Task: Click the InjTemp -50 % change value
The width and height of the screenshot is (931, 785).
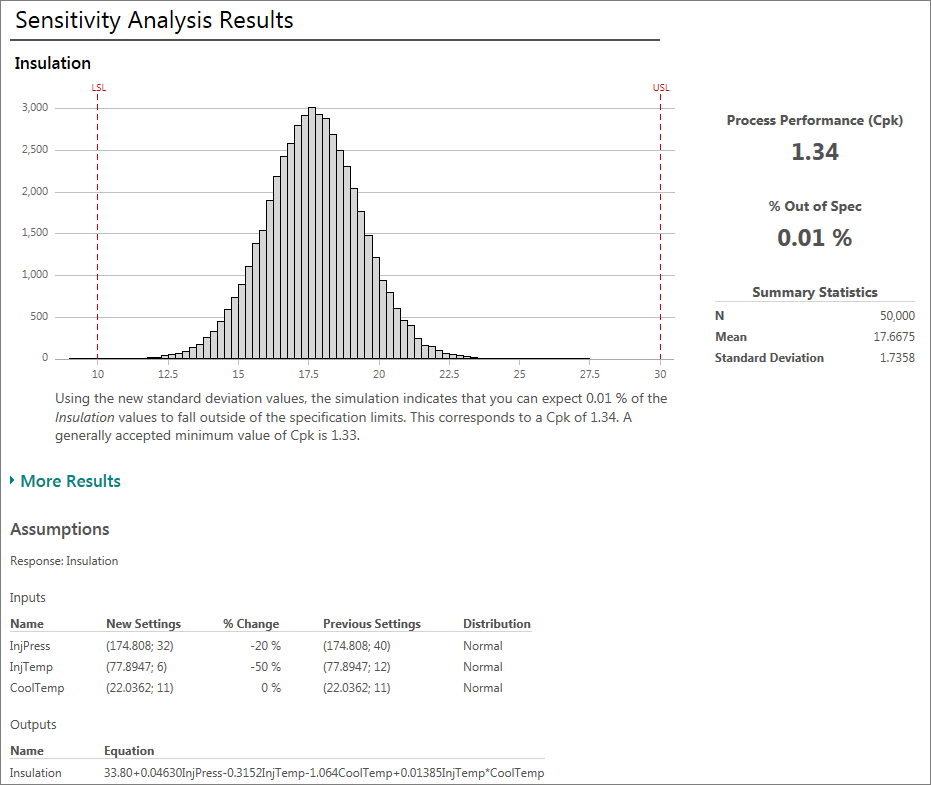Action: (266, 667)
